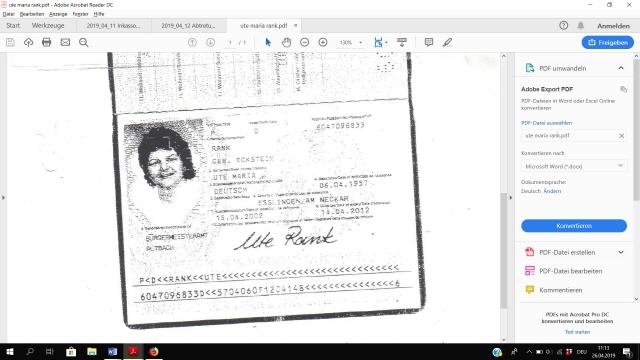Print the document using the printer icon

47,42
